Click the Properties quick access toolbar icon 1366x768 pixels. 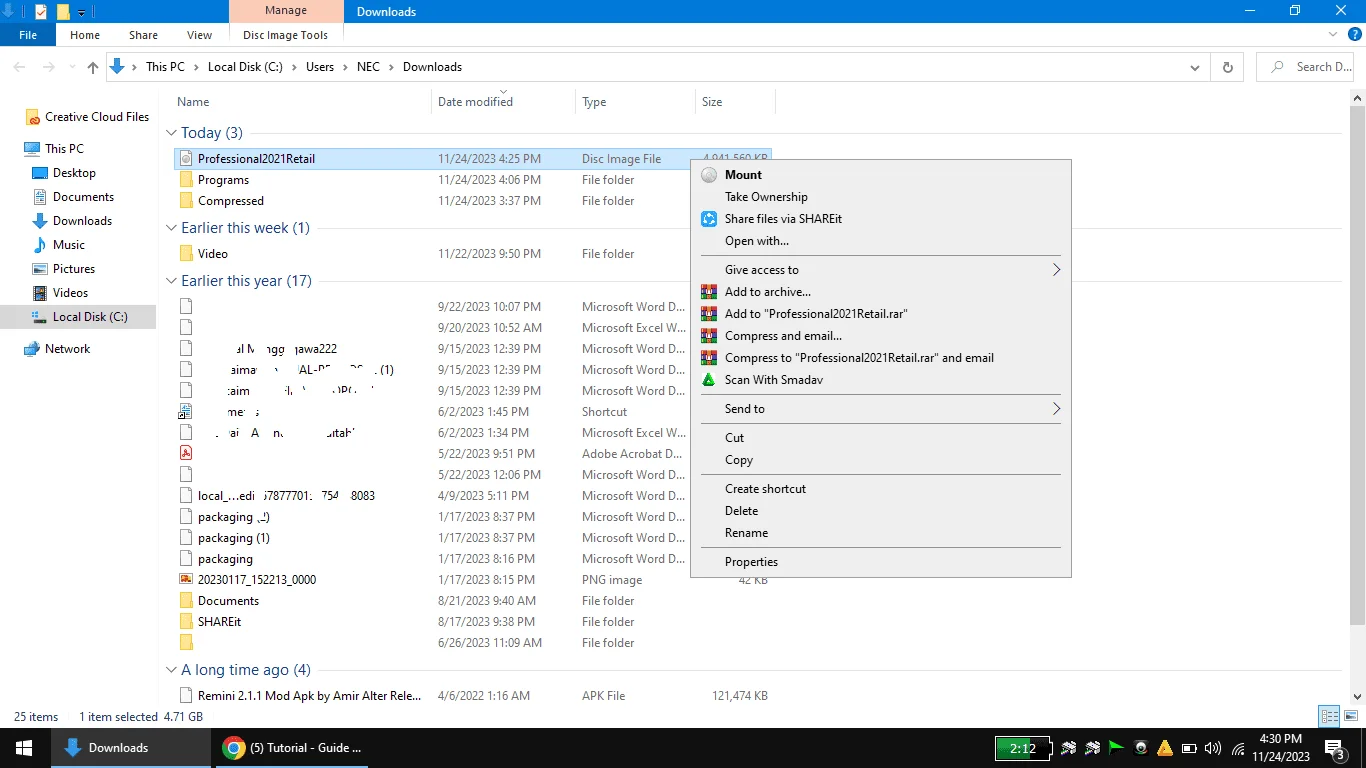tap(40, 12)
